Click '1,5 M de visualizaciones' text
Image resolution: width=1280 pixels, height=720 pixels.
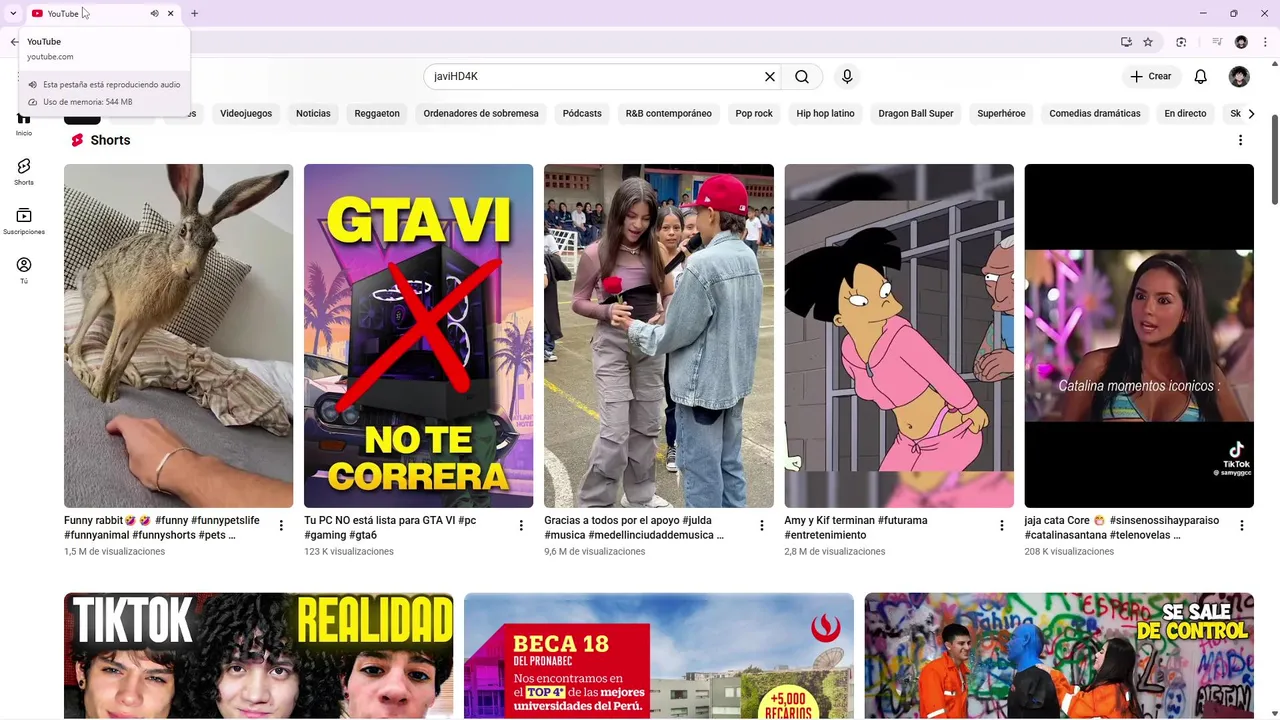click(x=114, y=551)
